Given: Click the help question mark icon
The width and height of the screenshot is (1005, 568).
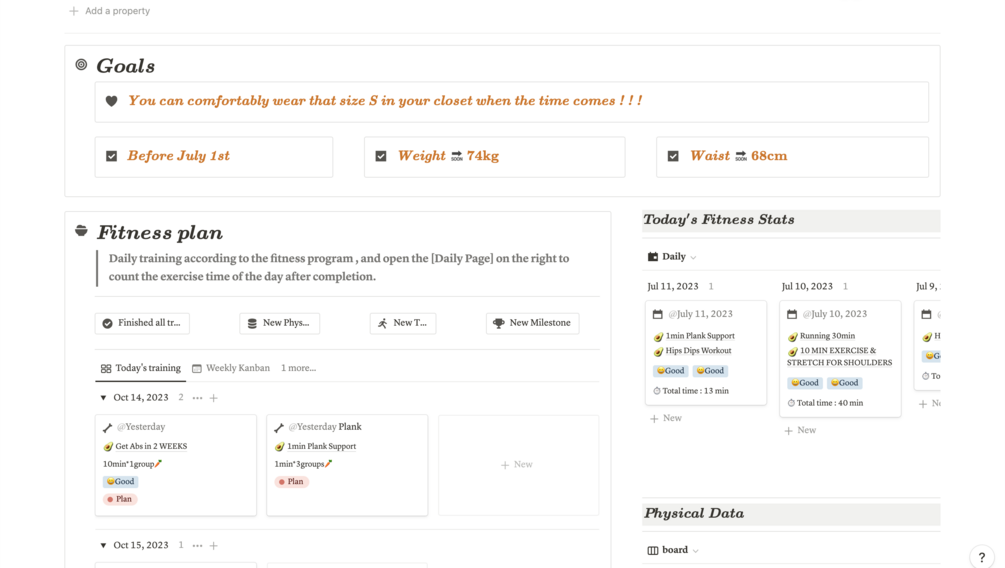Looking at the screenshot, I should pyautogui.click(x=982, y=557).
